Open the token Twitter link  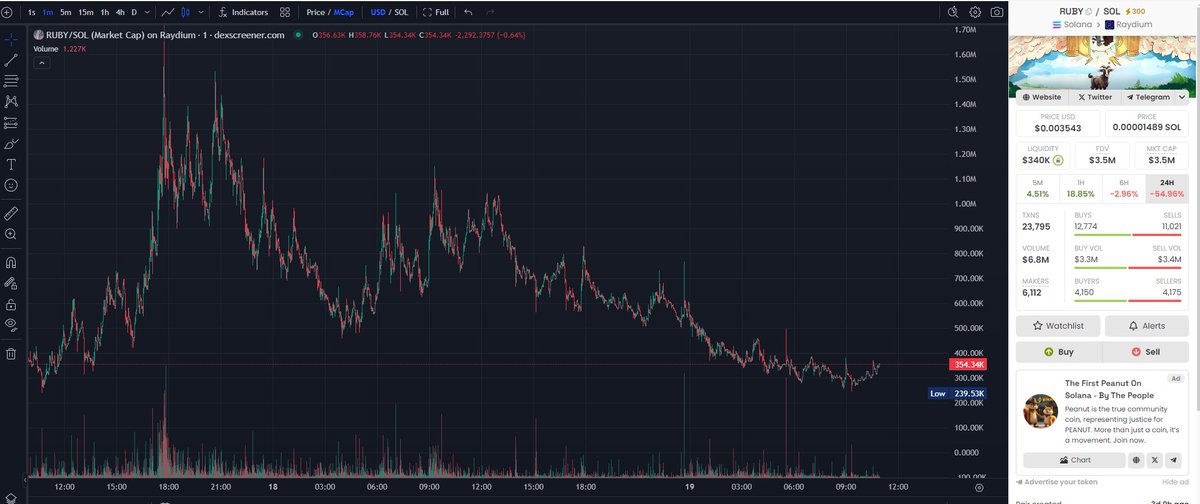tap(1094, 97)
